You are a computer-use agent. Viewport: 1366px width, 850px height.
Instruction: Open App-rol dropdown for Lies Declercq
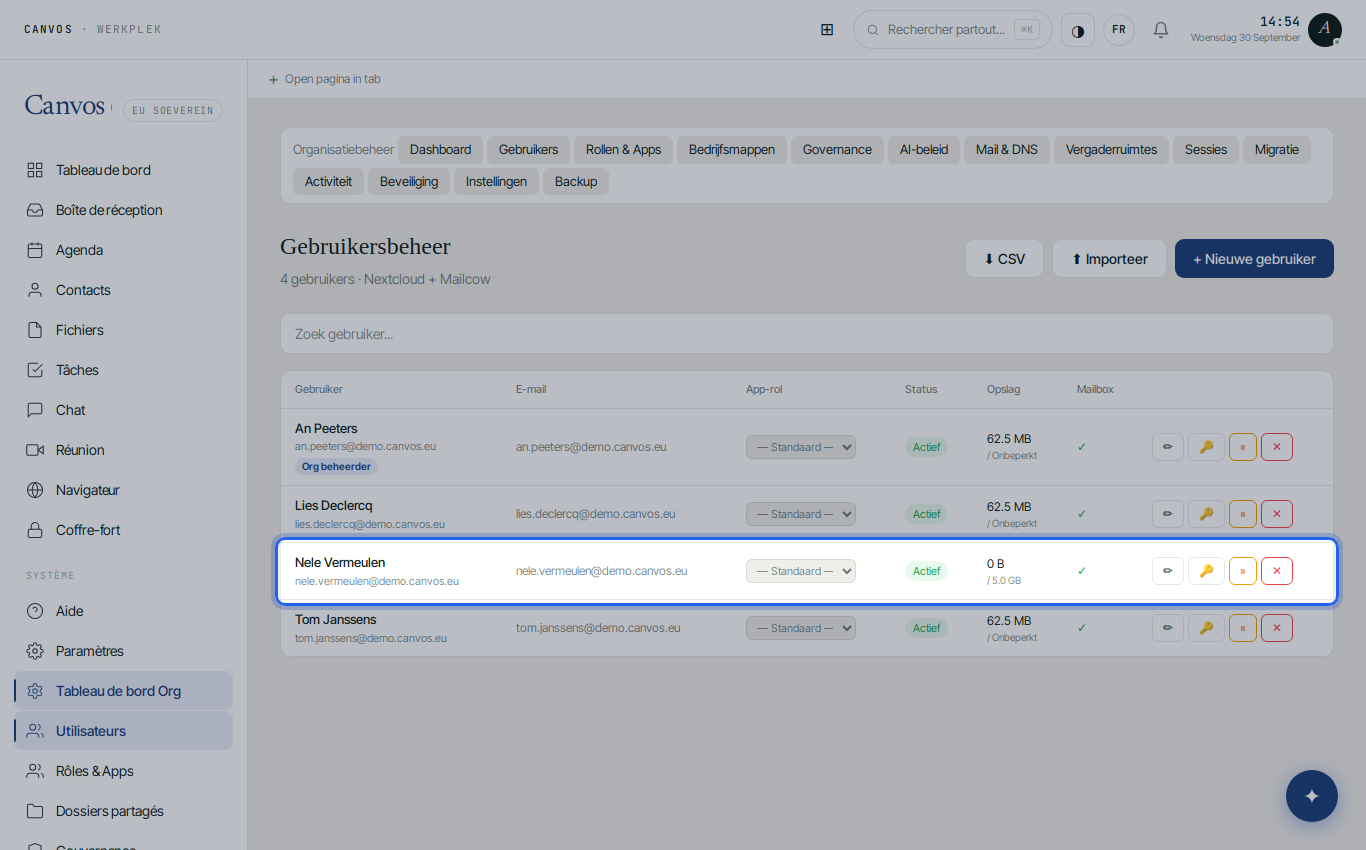pos(801,514)
